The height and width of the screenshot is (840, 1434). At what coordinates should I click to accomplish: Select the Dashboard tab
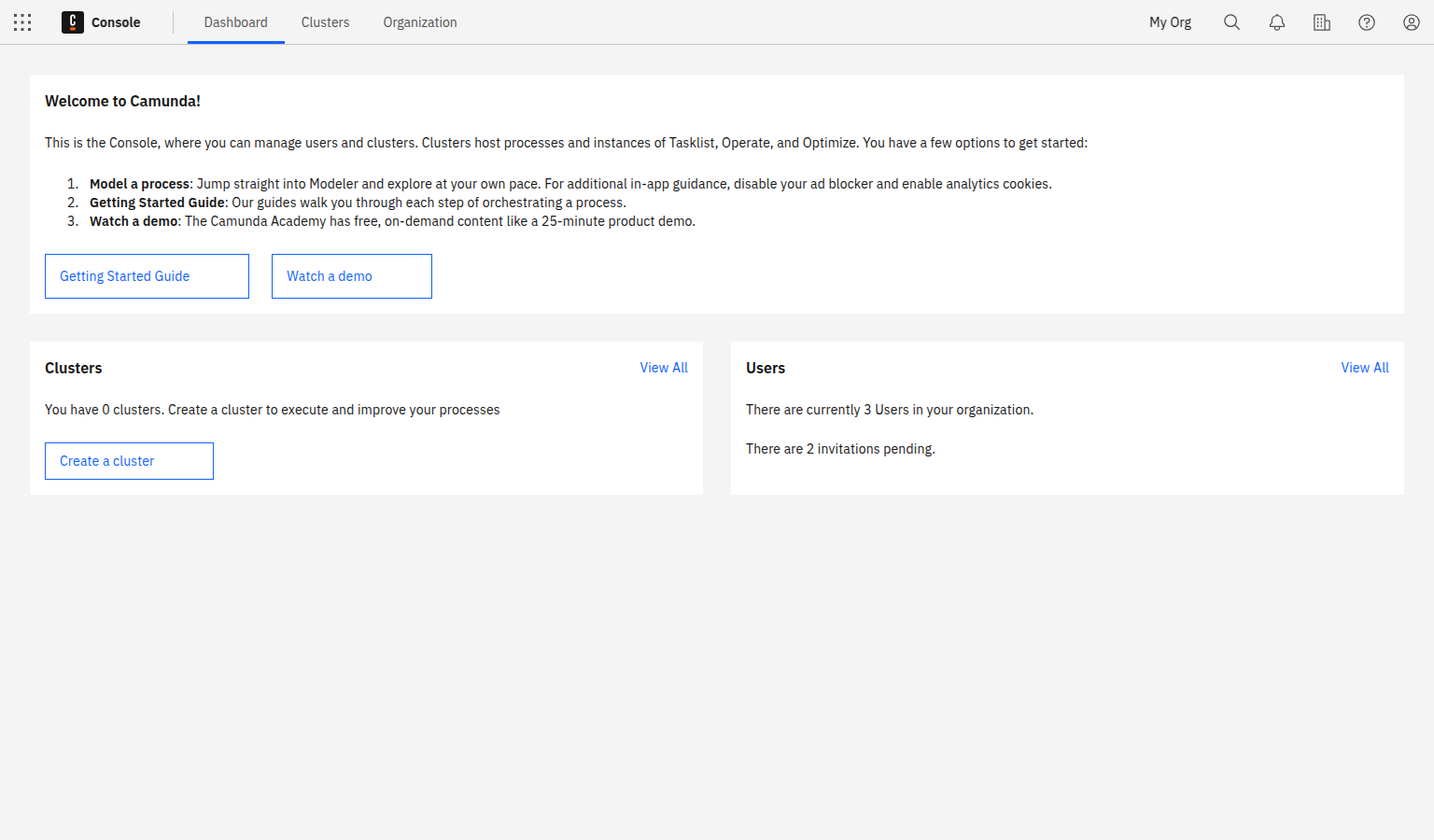[x=235, y=22]
